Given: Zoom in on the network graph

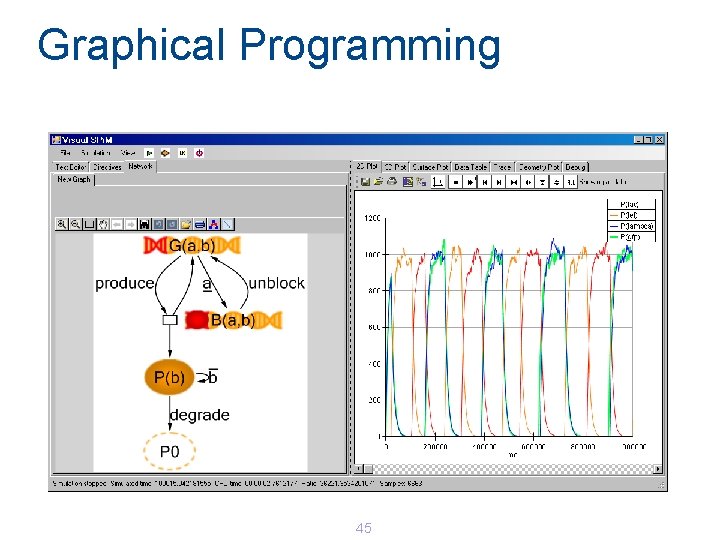Looking at the screenshot, I should click(62, 224).
